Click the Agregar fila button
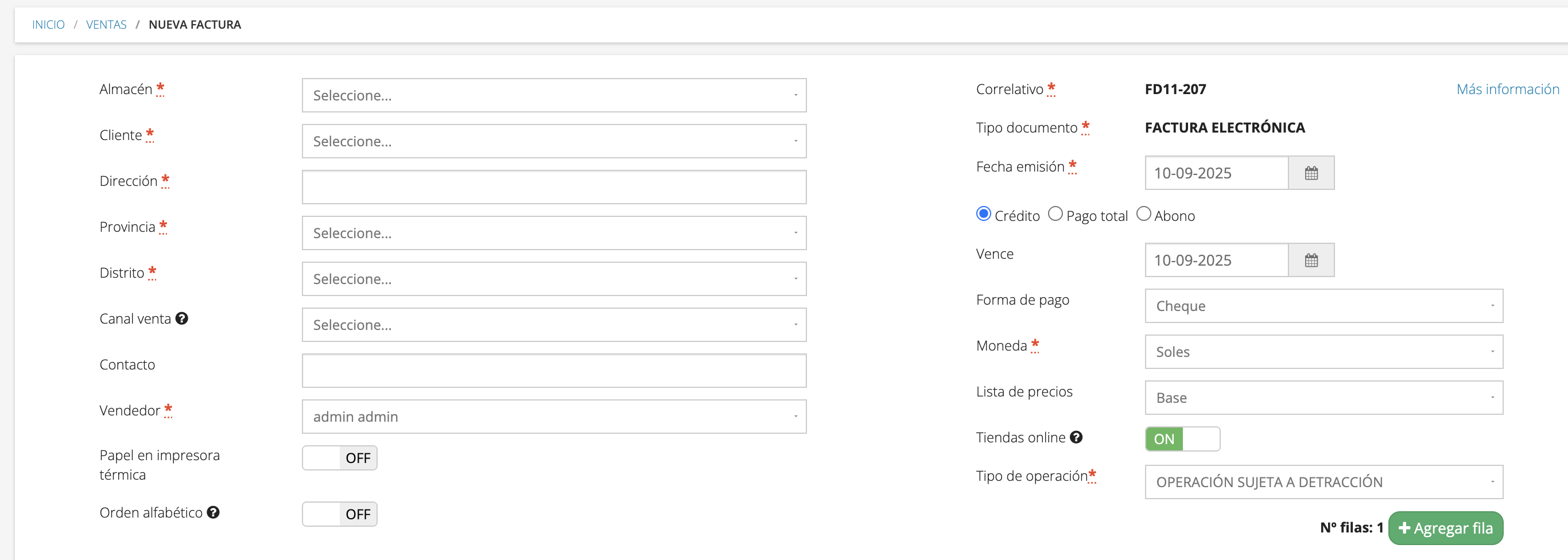Screen dimensions: 1568x560 (x=1446, y=528)
